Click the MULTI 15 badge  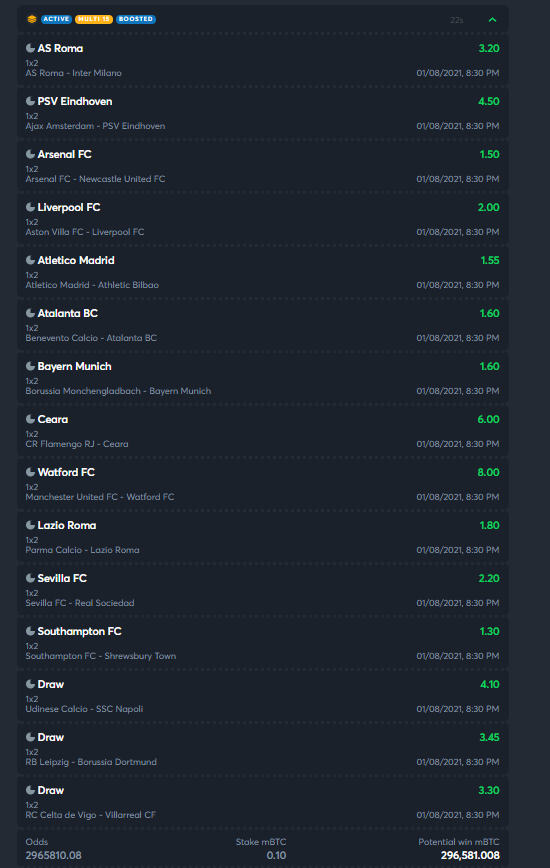pyautogui.click(x=94, y=19)
